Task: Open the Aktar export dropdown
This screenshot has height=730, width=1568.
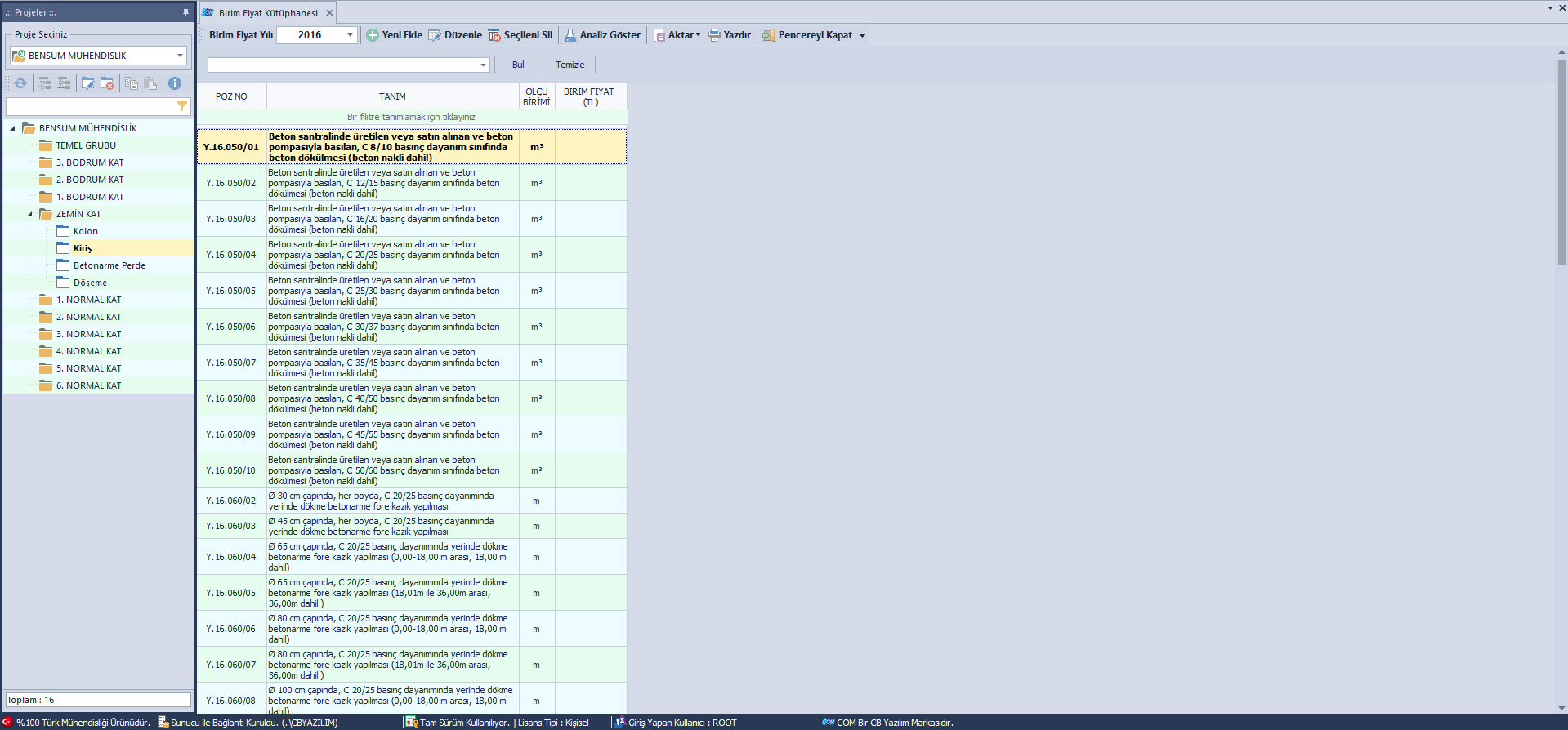Action: (677, 35)
